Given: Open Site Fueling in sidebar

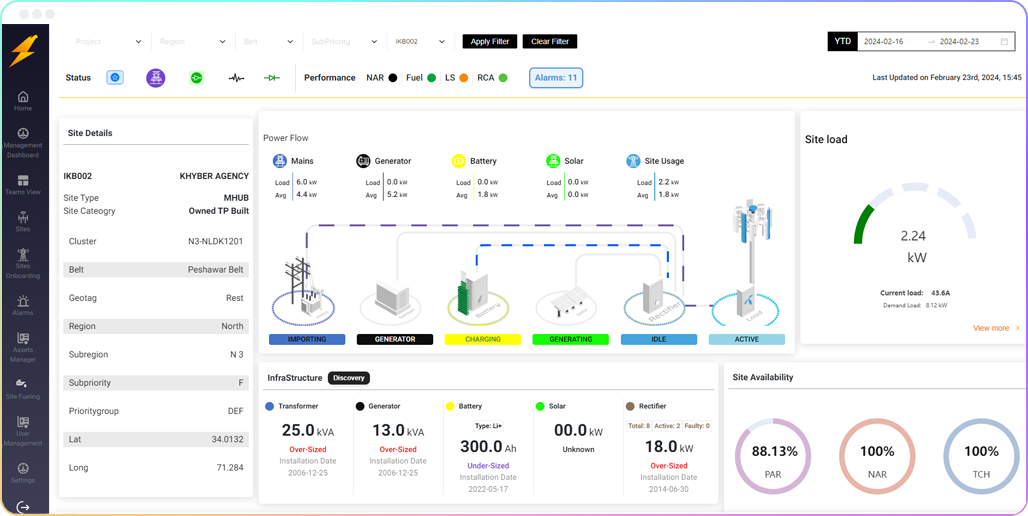Looking at the screenshot, I should (x=23, y=385).
